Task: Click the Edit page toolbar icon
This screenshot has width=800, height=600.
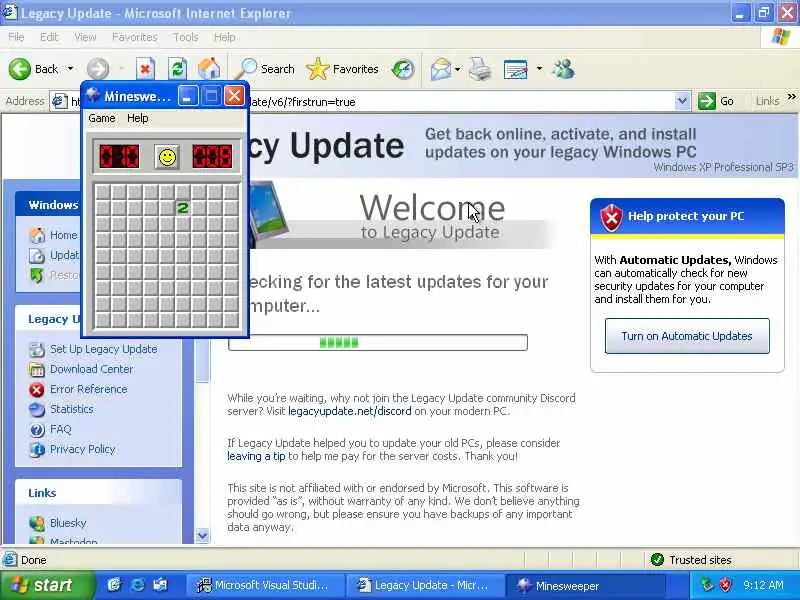Action: coord(515,69)
